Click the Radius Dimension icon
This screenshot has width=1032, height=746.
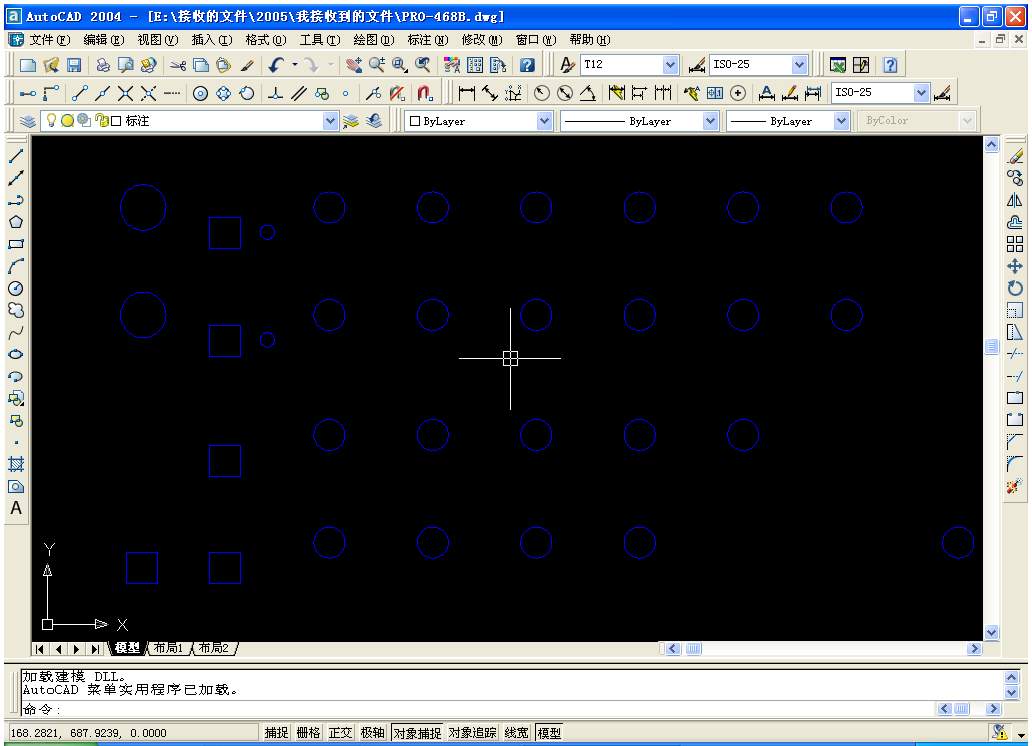point(542,93)
